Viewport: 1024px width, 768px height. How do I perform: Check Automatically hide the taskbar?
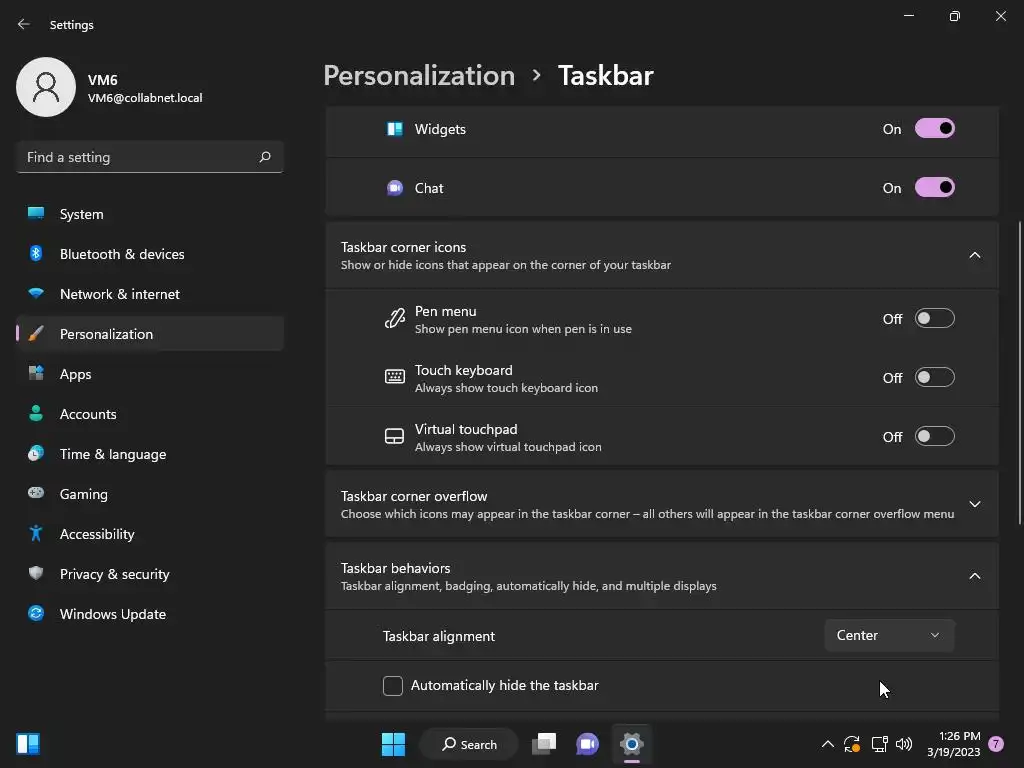392,686
